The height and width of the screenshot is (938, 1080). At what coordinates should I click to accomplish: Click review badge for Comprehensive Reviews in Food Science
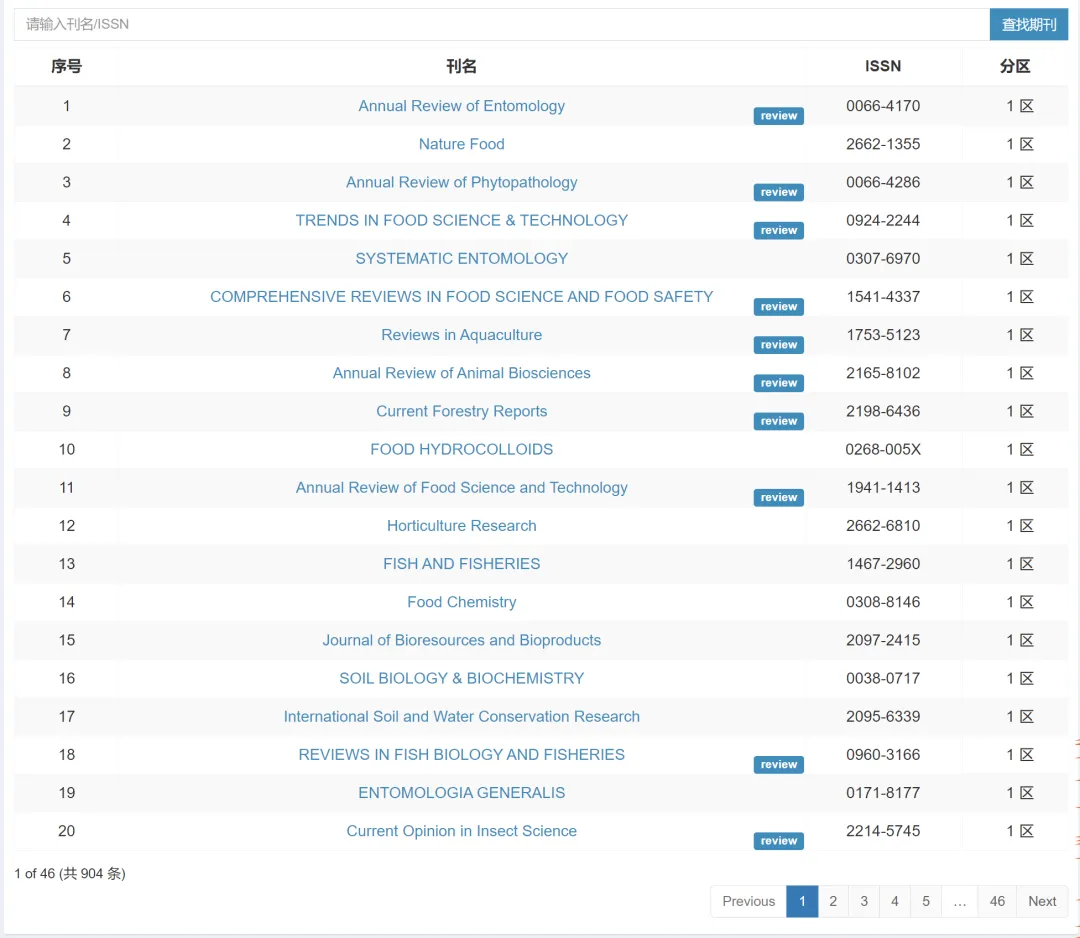tap(778, 307)
